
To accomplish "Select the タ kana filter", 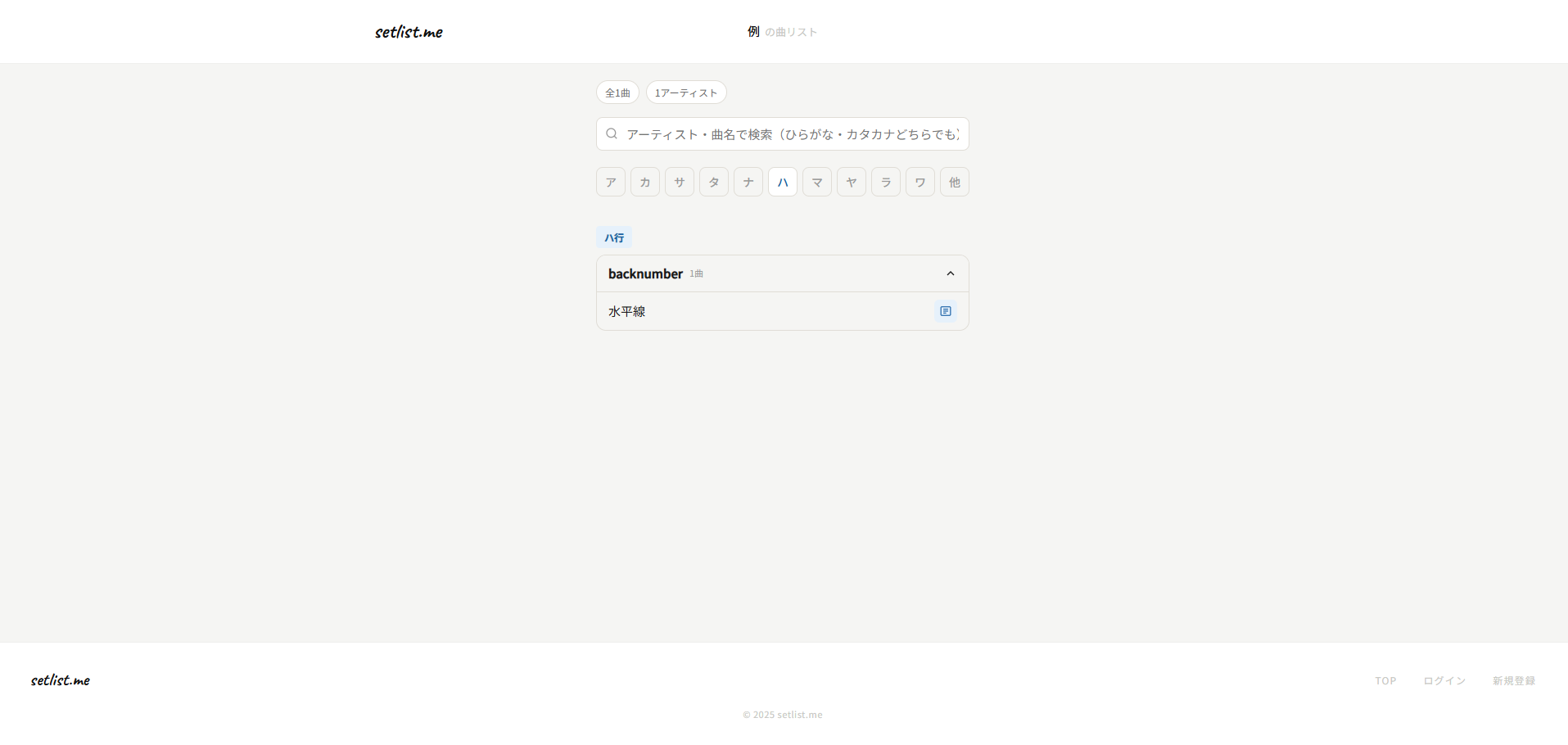I will [714, 182].
